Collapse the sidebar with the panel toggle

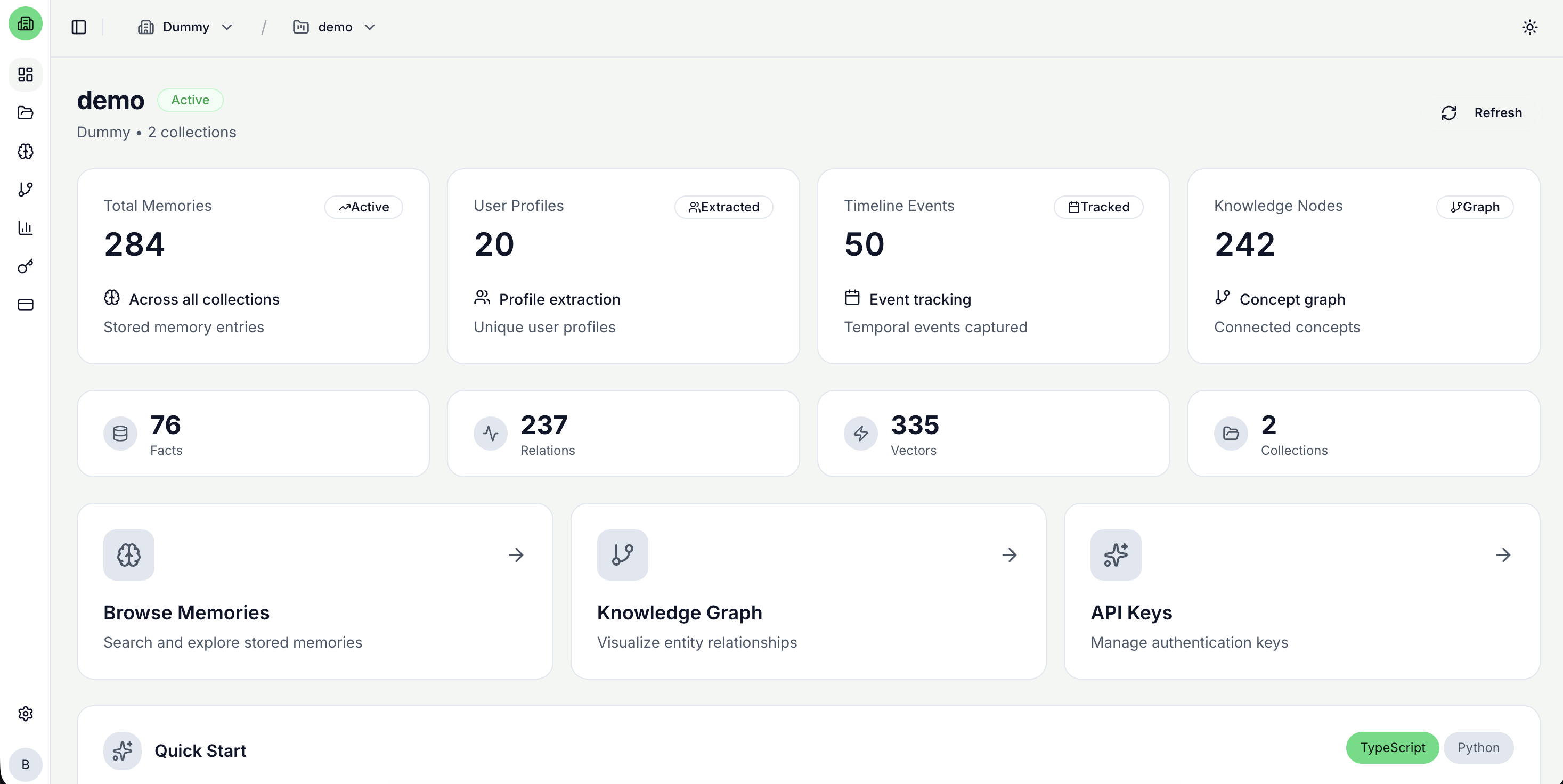[78, 27]
